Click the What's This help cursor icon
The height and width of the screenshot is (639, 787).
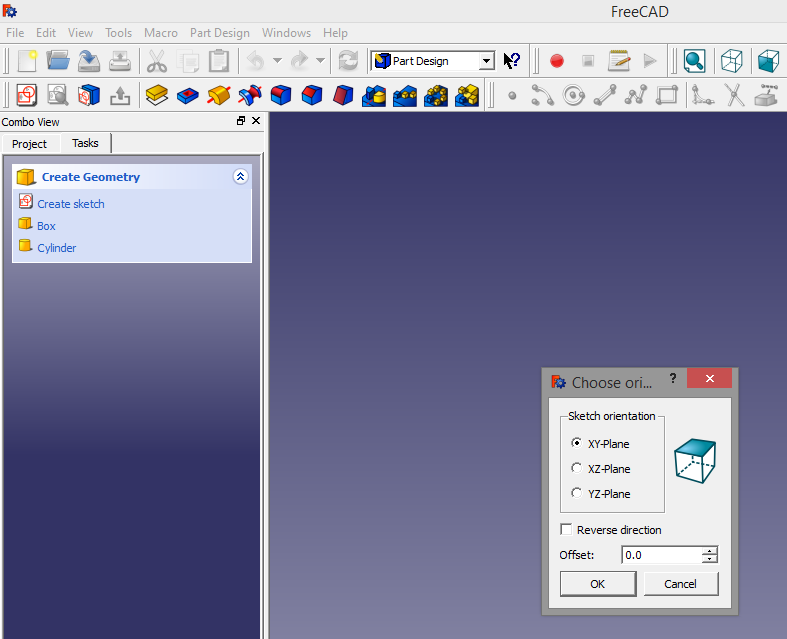click(512, 61)
